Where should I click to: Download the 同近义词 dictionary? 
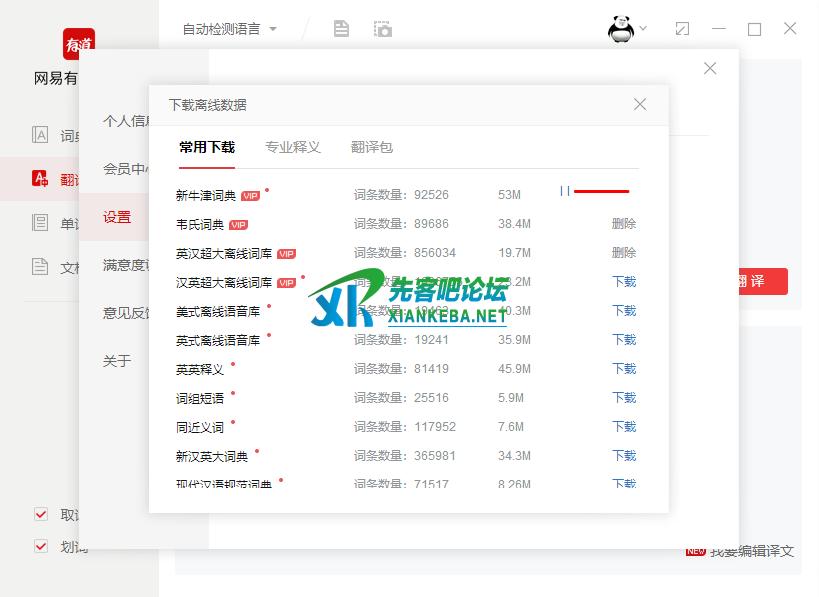coord(623,427)
